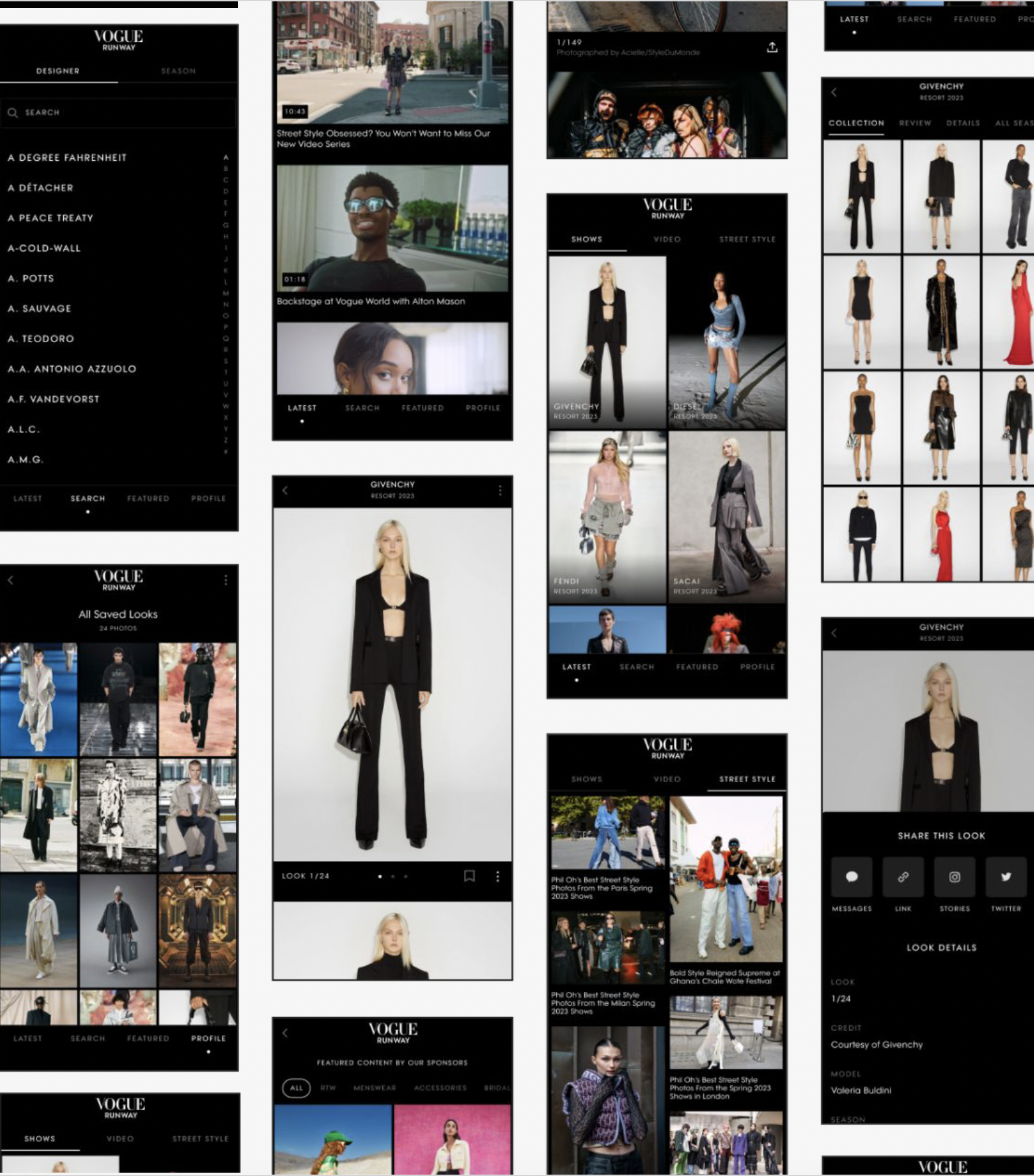Select the Shows tab on street style screen
The image size is (1034, 1176).
point(586,779)
